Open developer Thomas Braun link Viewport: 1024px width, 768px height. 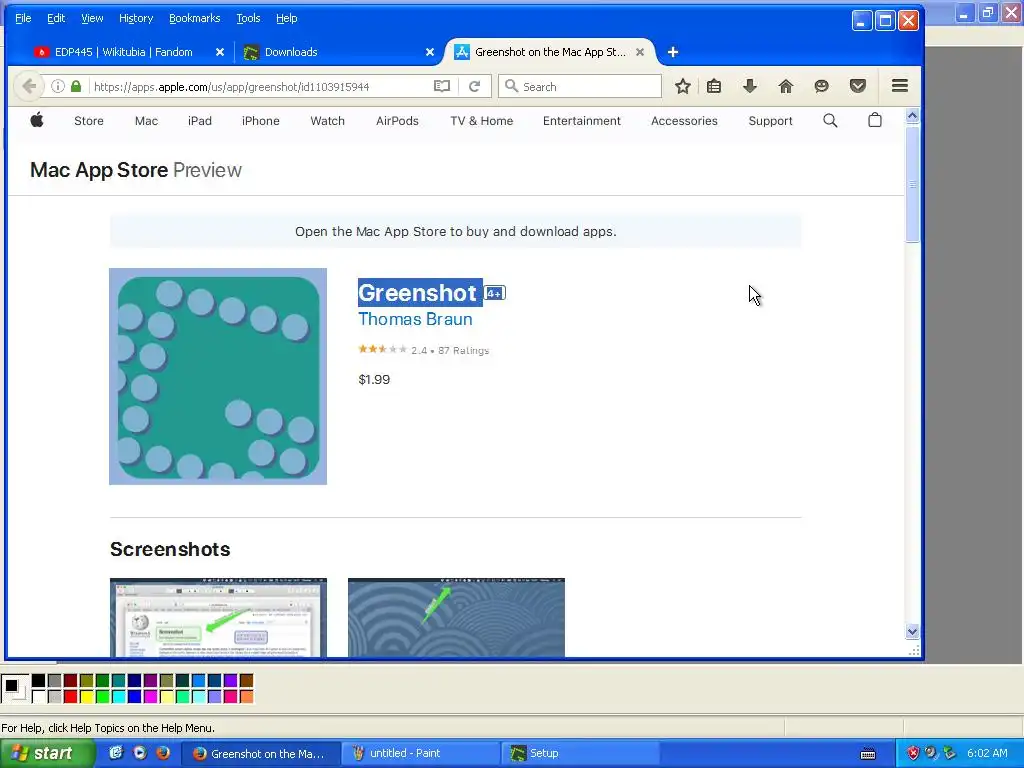click(415, 319)
